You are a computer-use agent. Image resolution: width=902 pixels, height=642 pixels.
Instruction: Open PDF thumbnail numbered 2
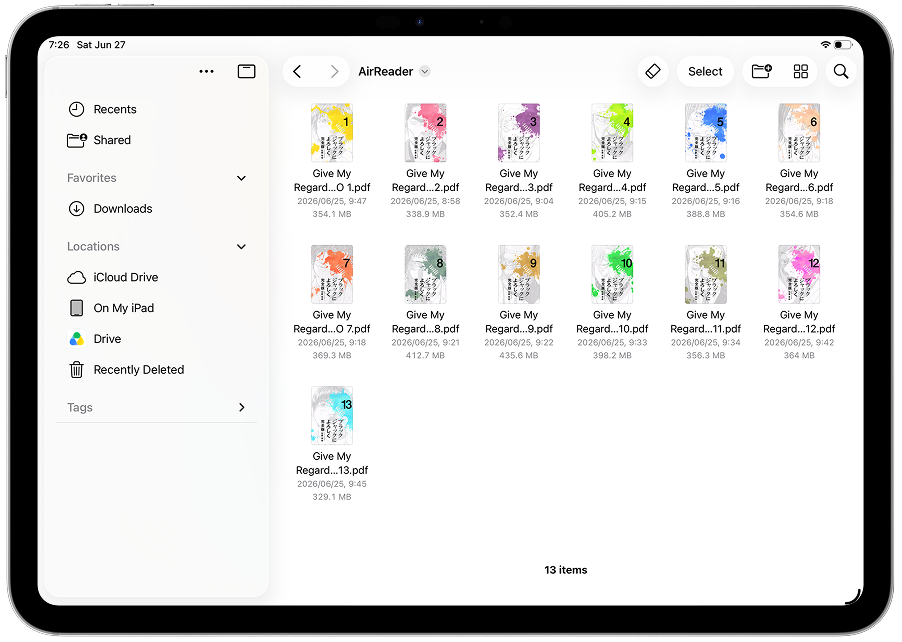tap(425, 133)
